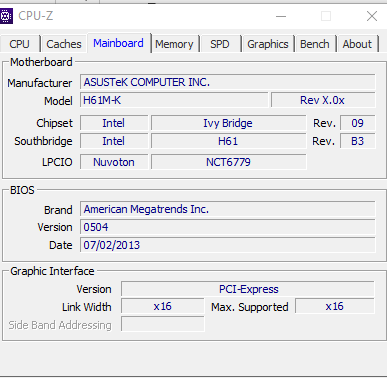Select the Memory tab
The image size is (387, 378).
[x=174, y=44]
